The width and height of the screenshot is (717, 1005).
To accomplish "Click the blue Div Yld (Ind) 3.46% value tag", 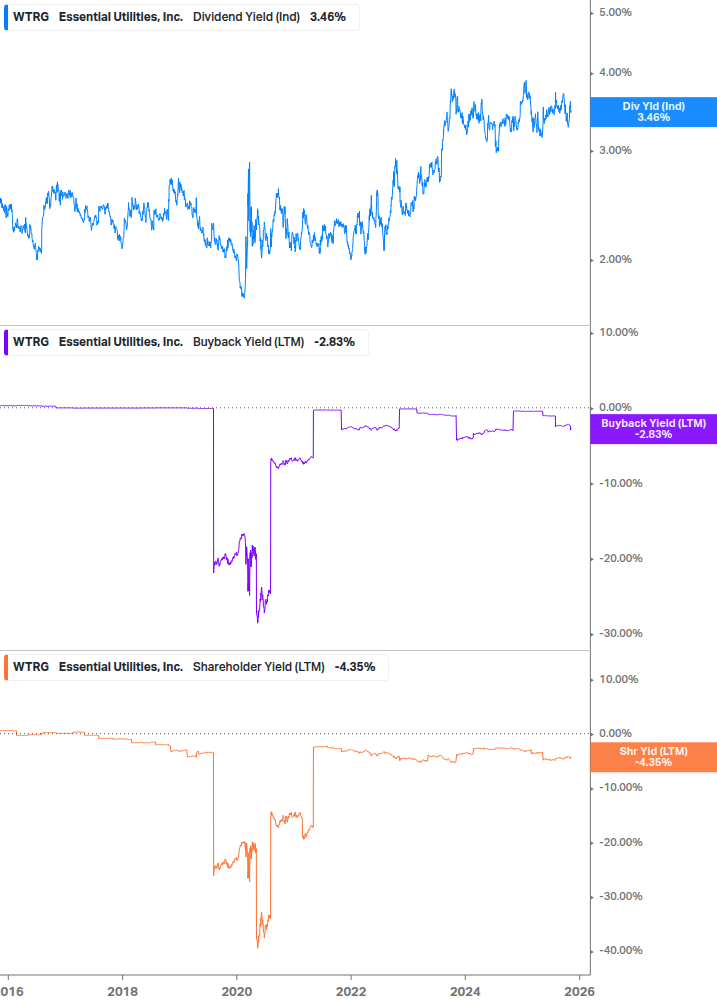I will 653,112.
